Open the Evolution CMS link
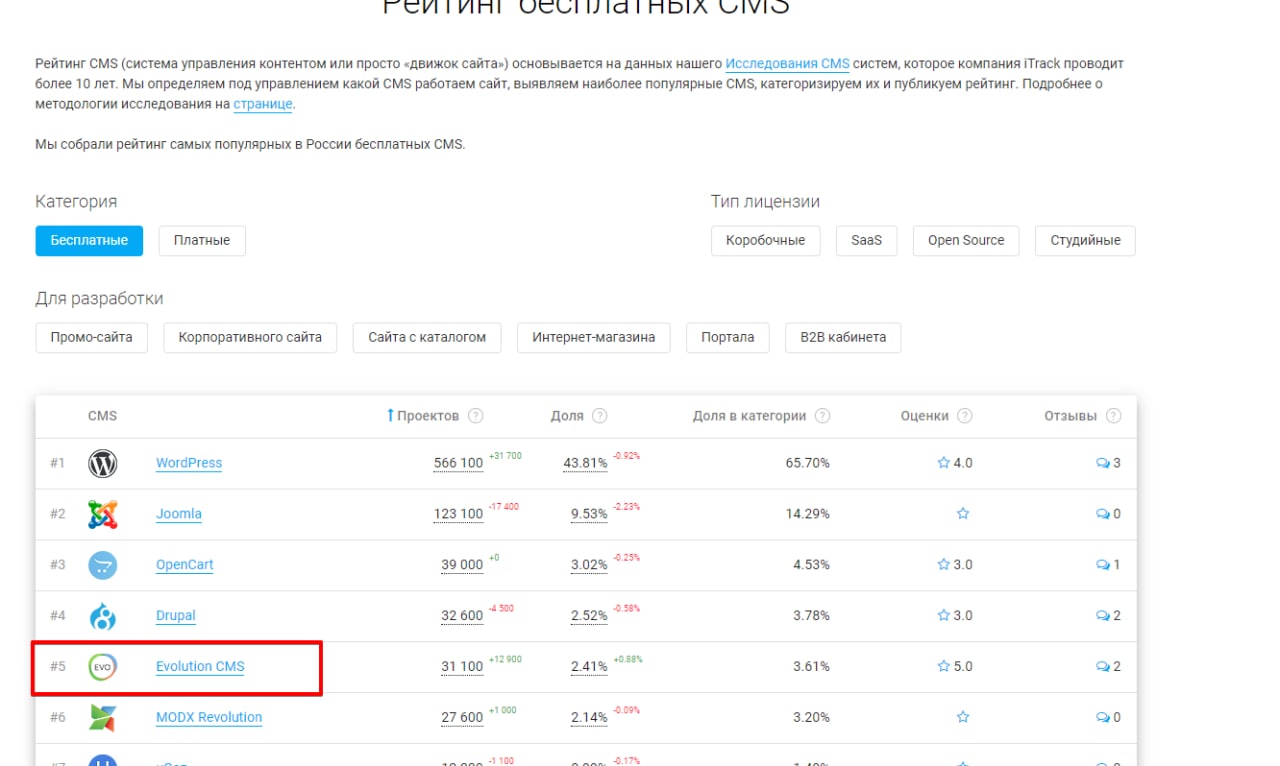 coord(200,667)
